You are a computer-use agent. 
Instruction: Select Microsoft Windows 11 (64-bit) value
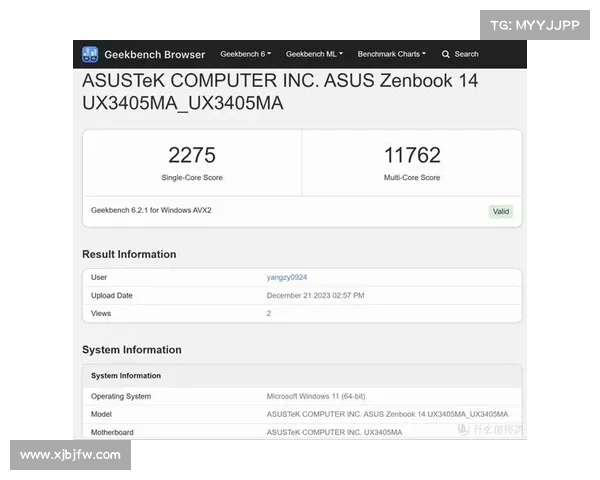(316, 396)
